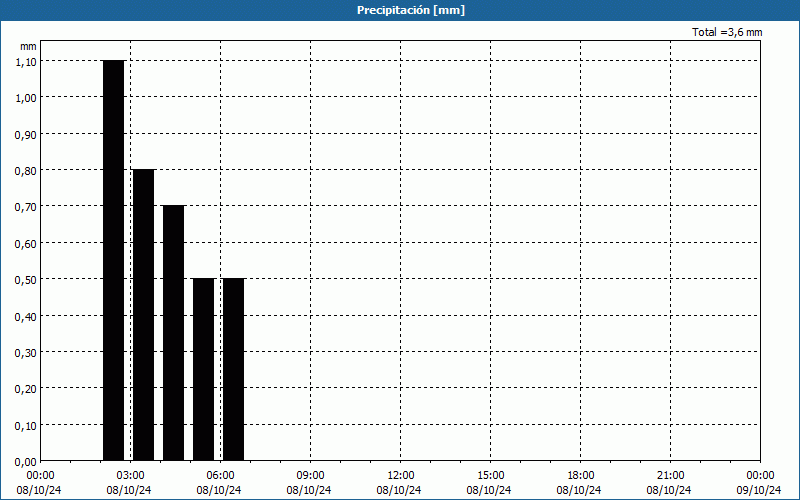Click the 'Precipitación [mm]' title
Viewport: 800px width, 500px height.
(411, 10)
